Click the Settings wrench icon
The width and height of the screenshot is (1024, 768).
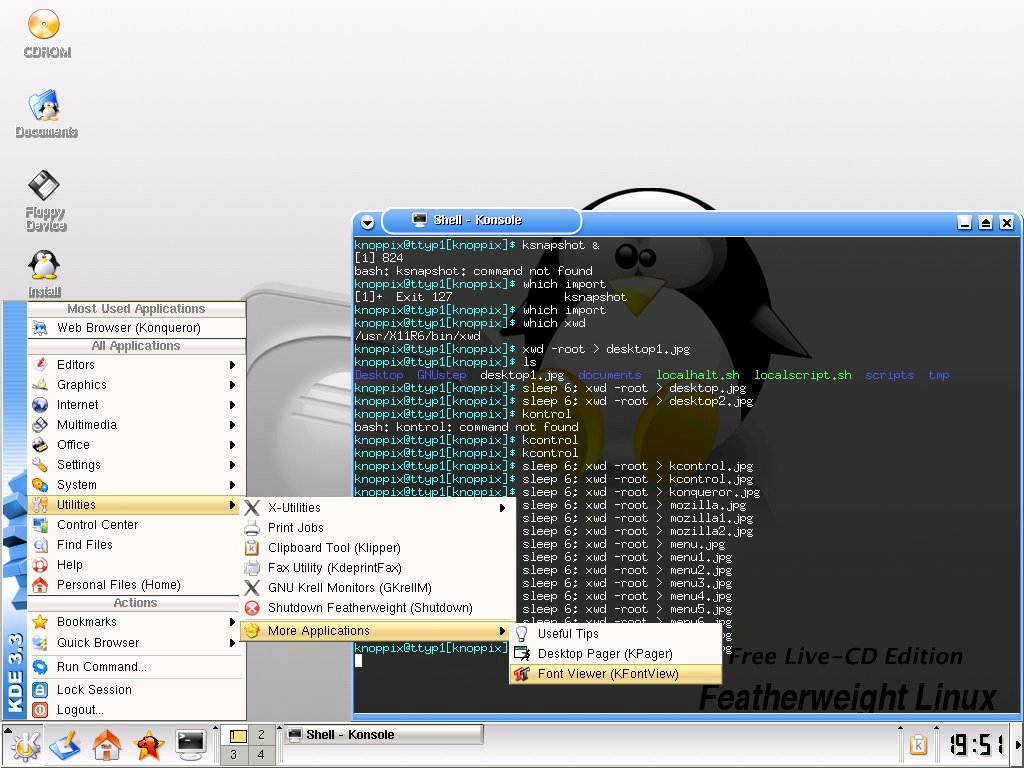[40, 465]
